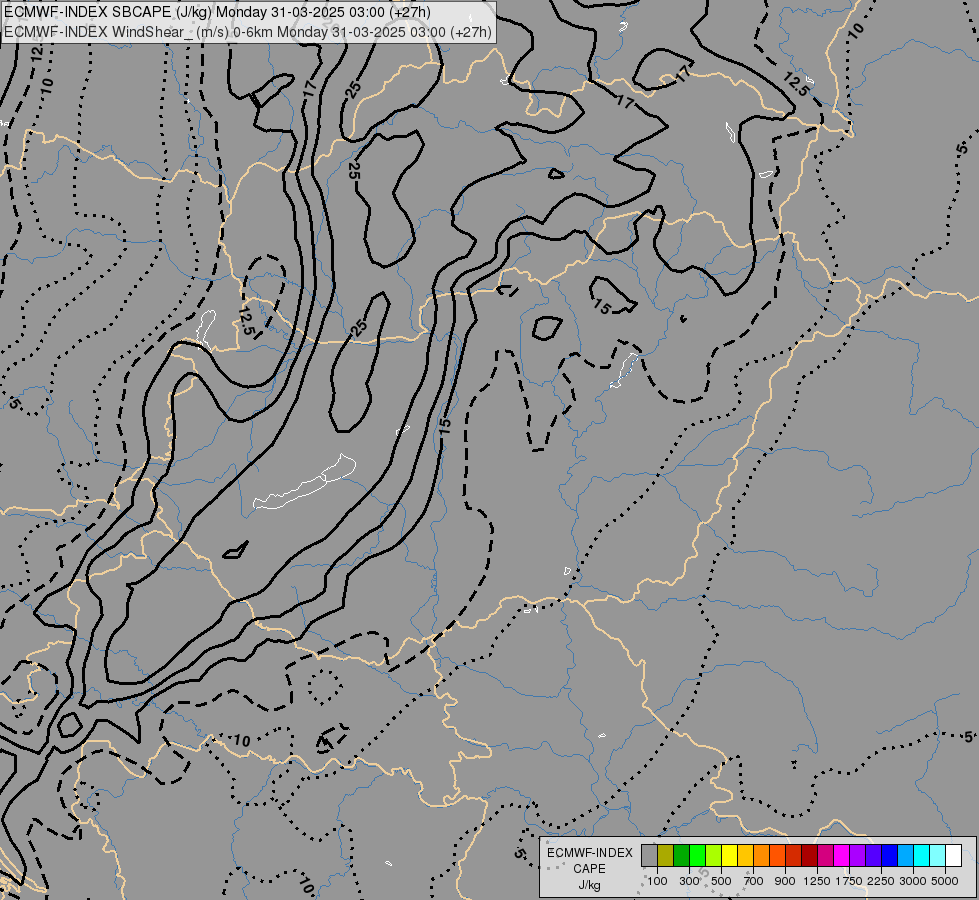Click the CAPE label in the legend
Image resolution: width=979 pixels, height=900 pixels.
pyautogui.click(x=589, y=869)
